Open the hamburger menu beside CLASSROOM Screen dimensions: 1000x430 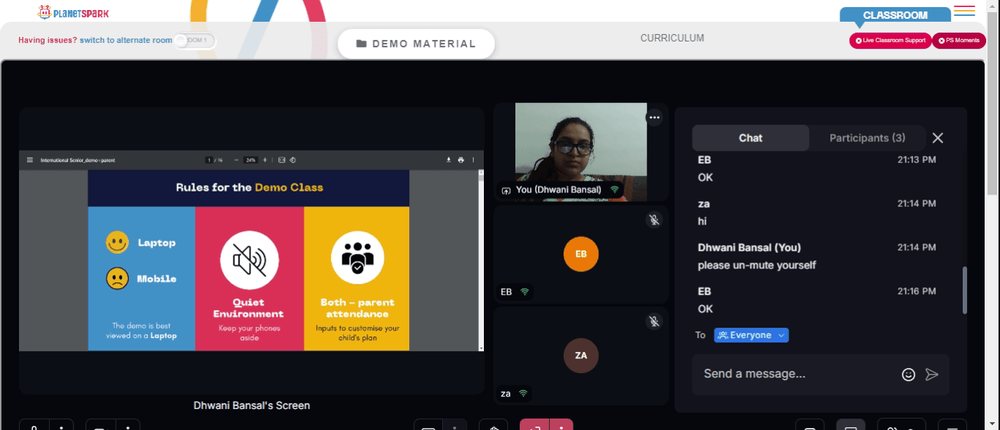(x=964, y=11)
